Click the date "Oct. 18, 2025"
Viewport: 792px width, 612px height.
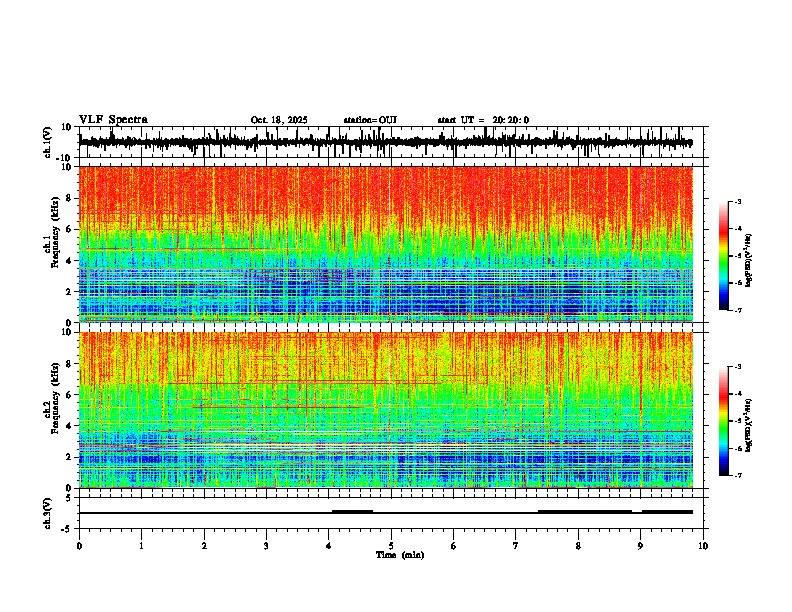[279, 120]
